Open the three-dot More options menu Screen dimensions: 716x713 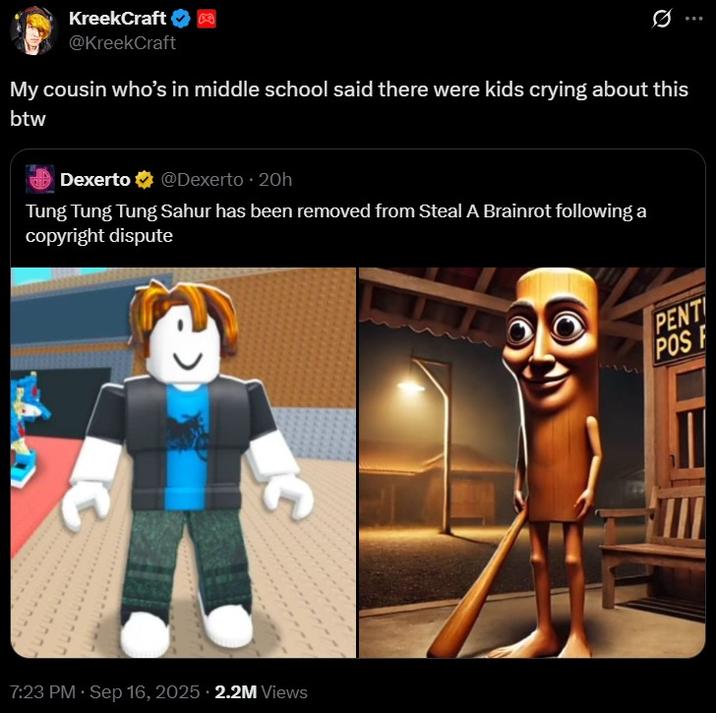coord(693,19)
